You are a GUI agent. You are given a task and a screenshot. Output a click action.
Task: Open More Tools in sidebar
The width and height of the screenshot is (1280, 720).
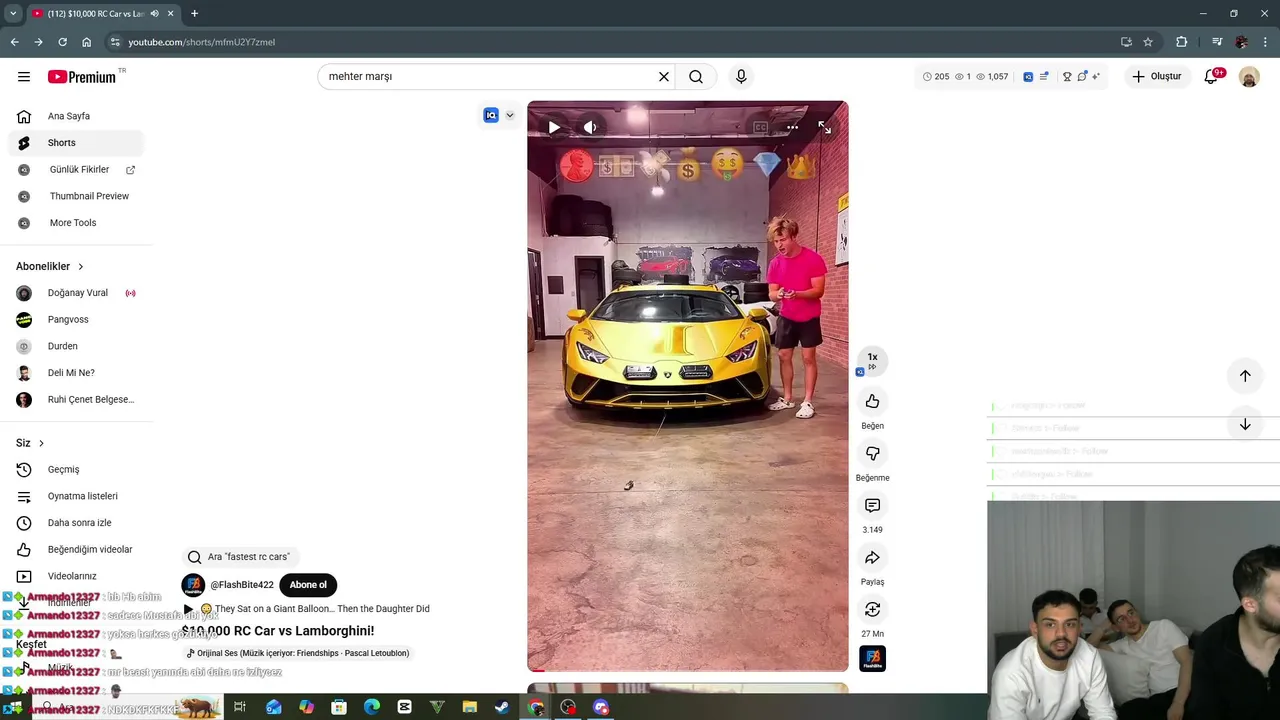coord(76,223)
